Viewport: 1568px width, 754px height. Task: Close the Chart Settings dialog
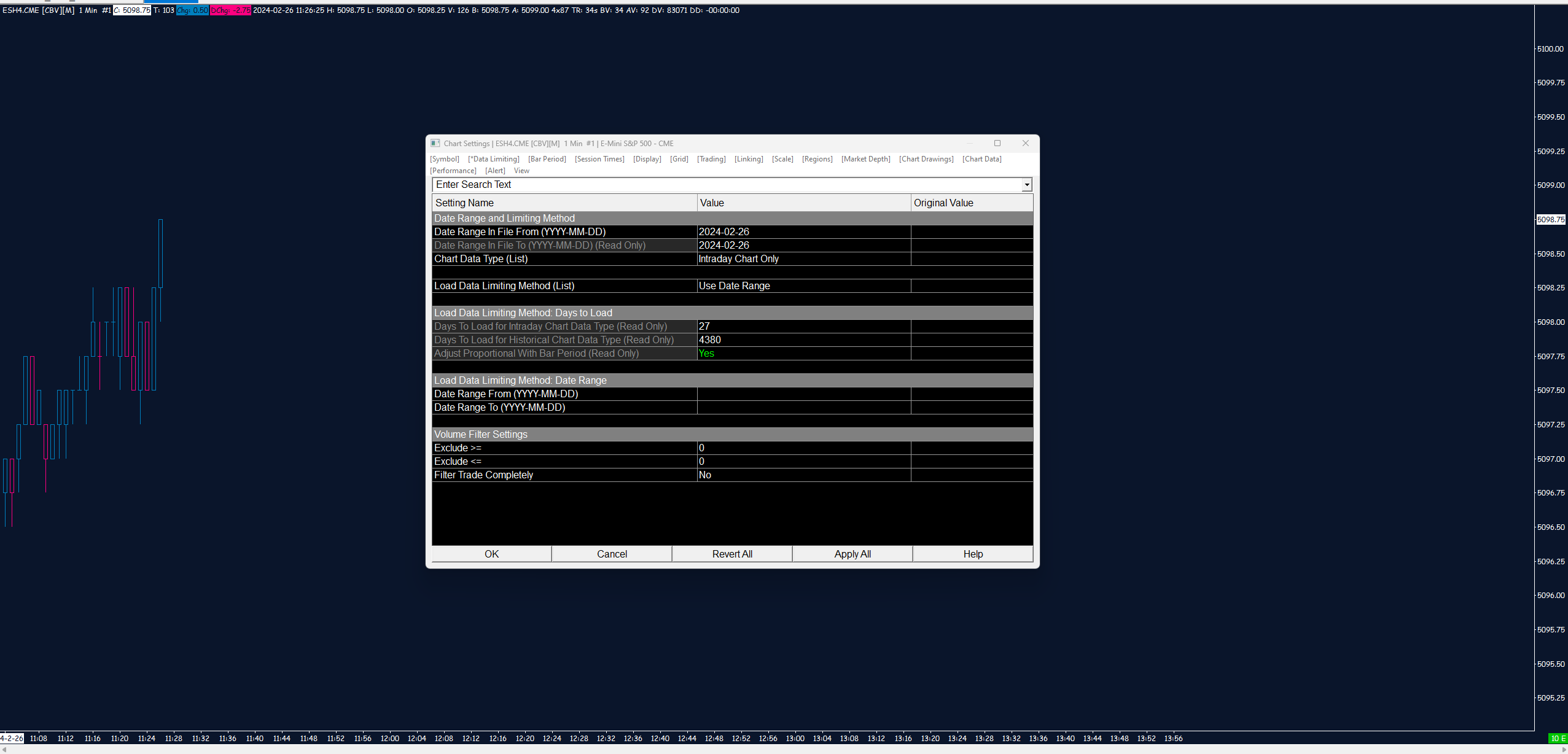tap(1025, 143)
